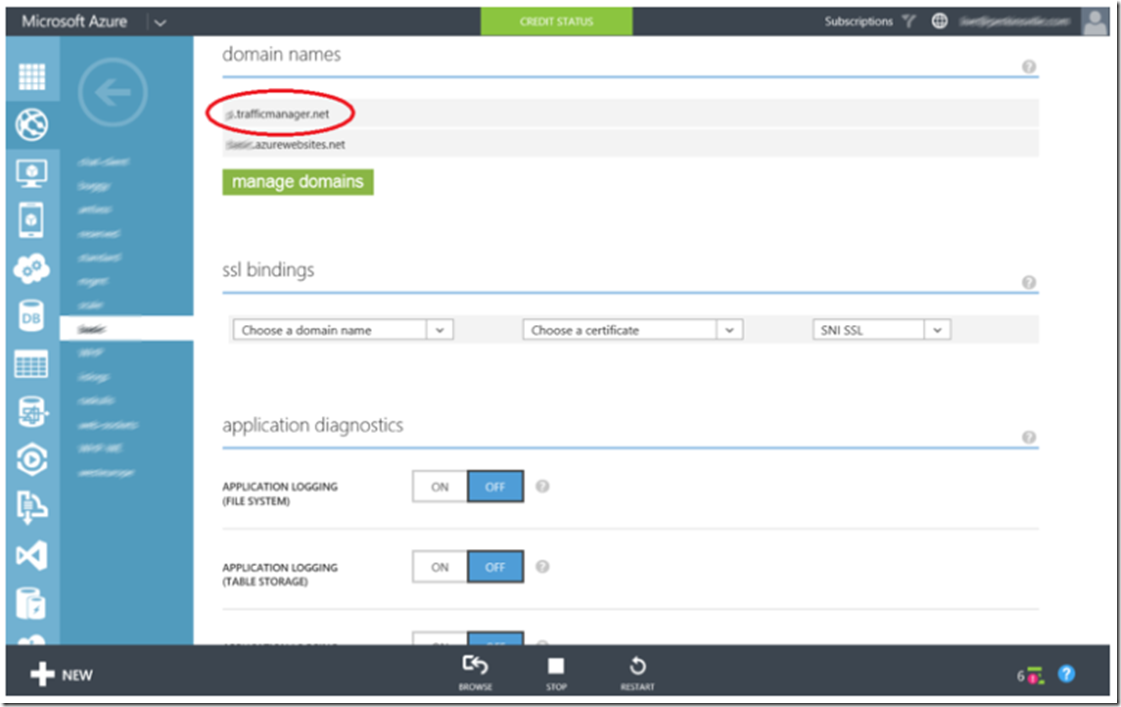Open the Subscriptions filter
Image resolution: width=1121 pixels, height=707 pixels.
[x=869, y=21]
